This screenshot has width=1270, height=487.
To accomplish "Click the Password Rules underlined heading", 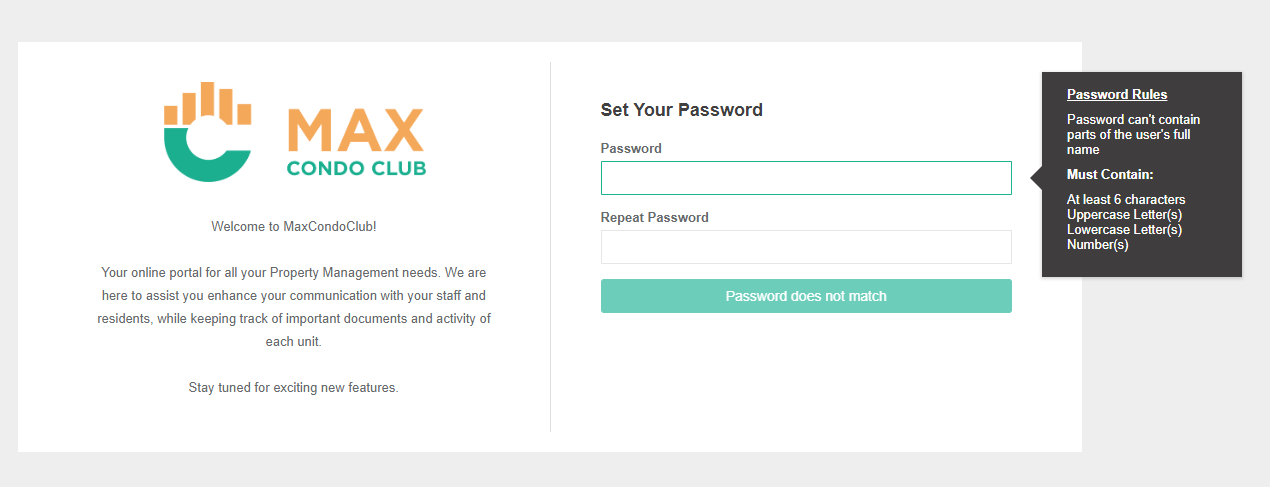I will (1117, 95).
